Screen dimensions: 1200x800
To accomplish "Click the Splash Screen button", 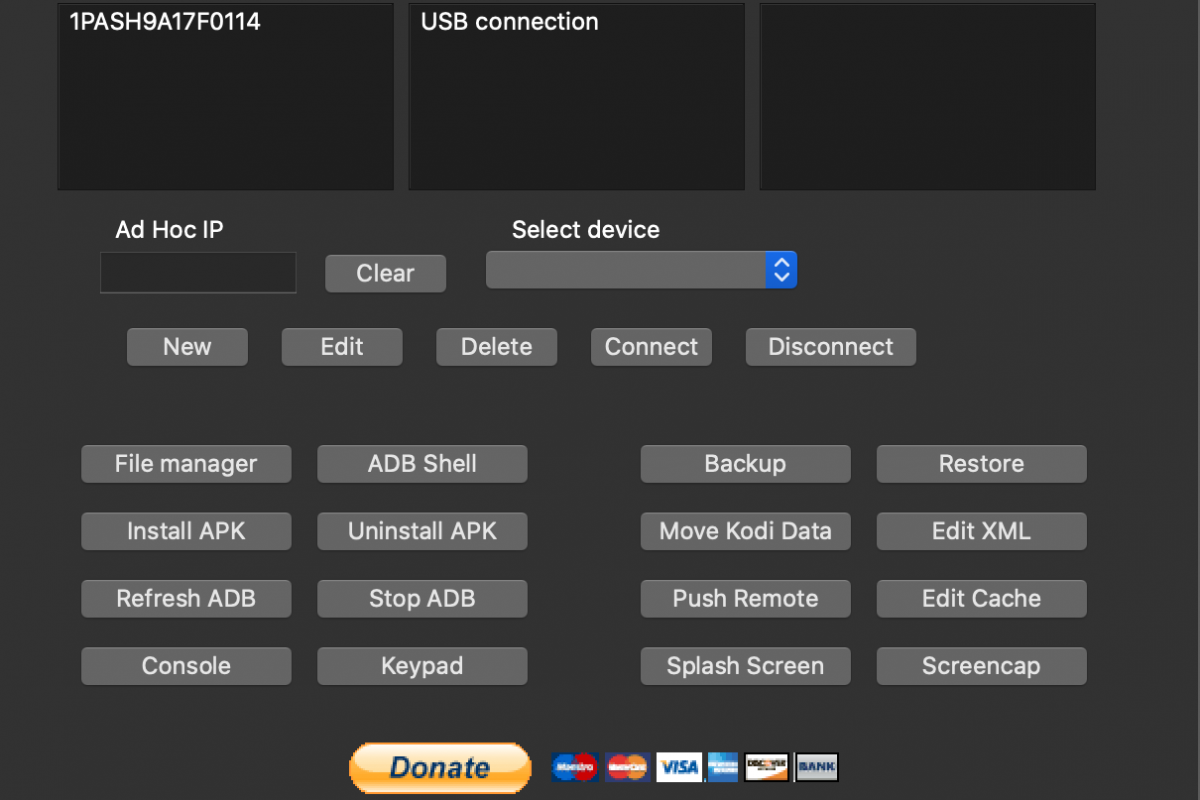I will coord(745,666).
